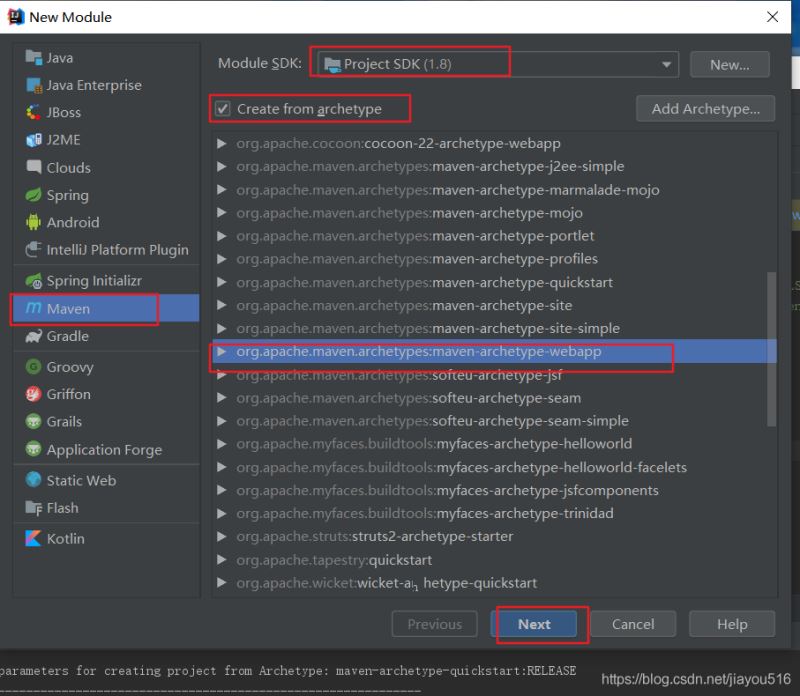
Task: Click the Griffon red icon
Action: [x=34, y=394]
